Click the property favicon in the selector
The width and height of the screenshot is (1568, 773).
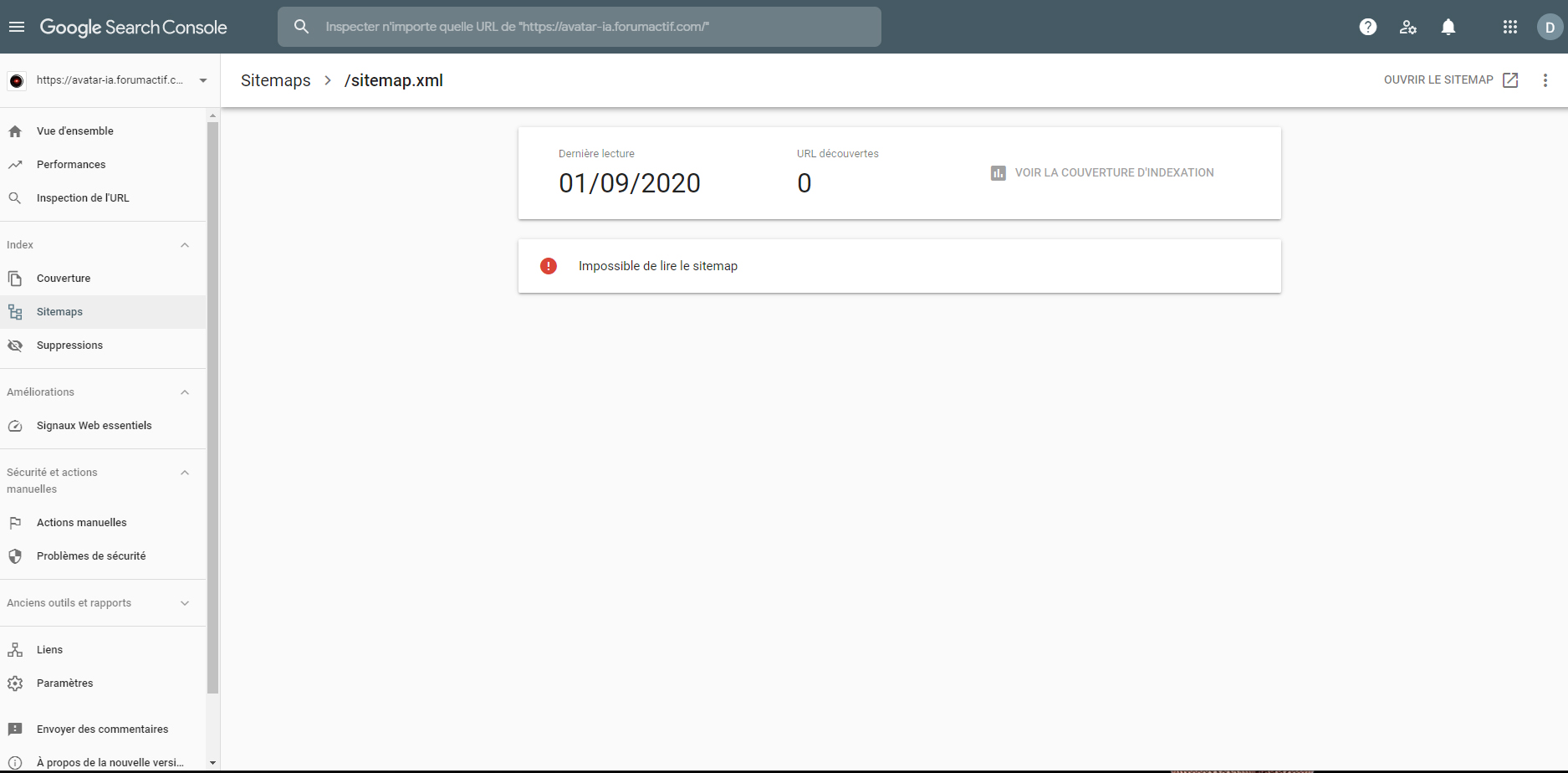pos(17,81)
